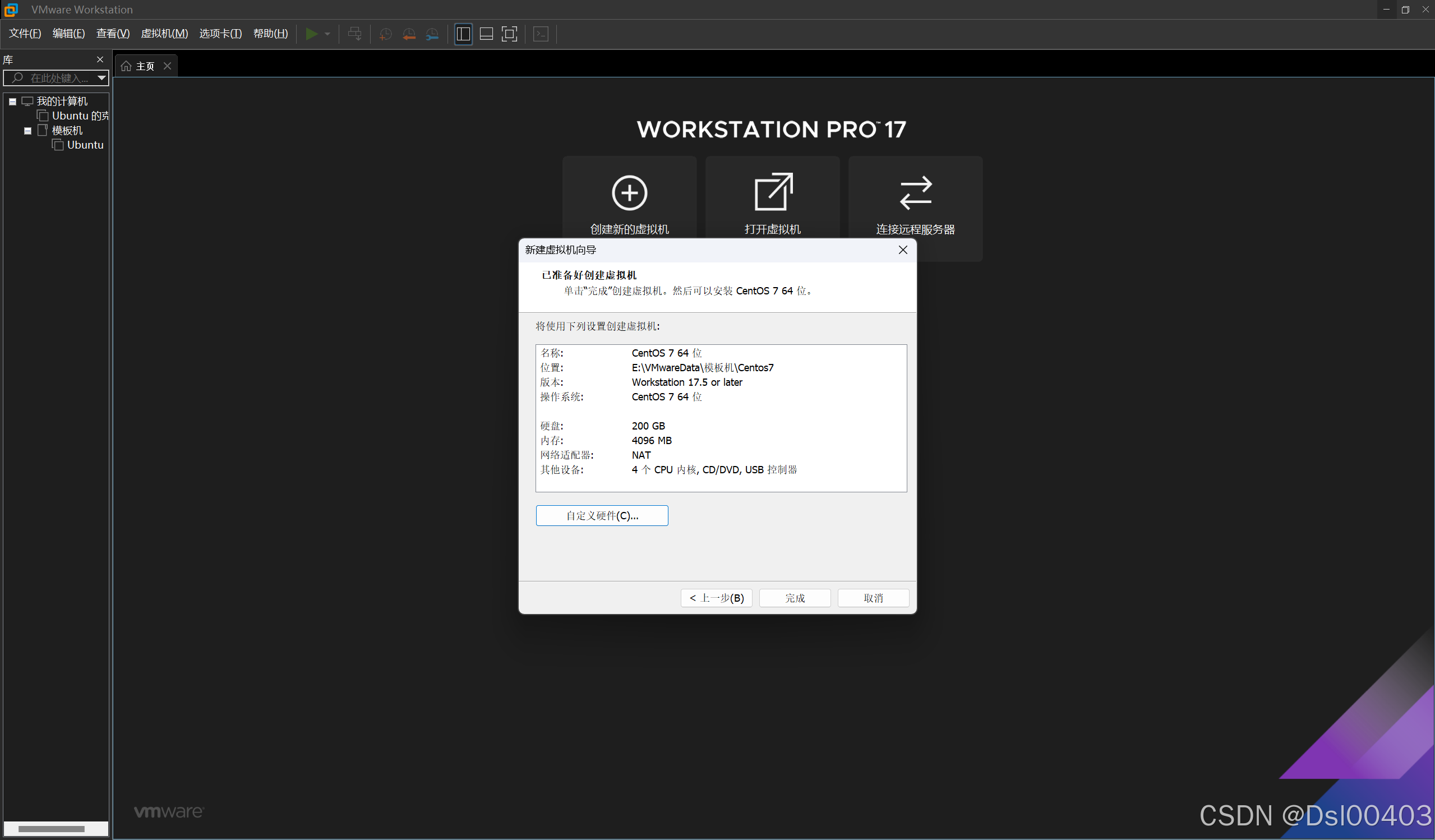Select 我的计算机 in the library tree

tap(62, 101)
